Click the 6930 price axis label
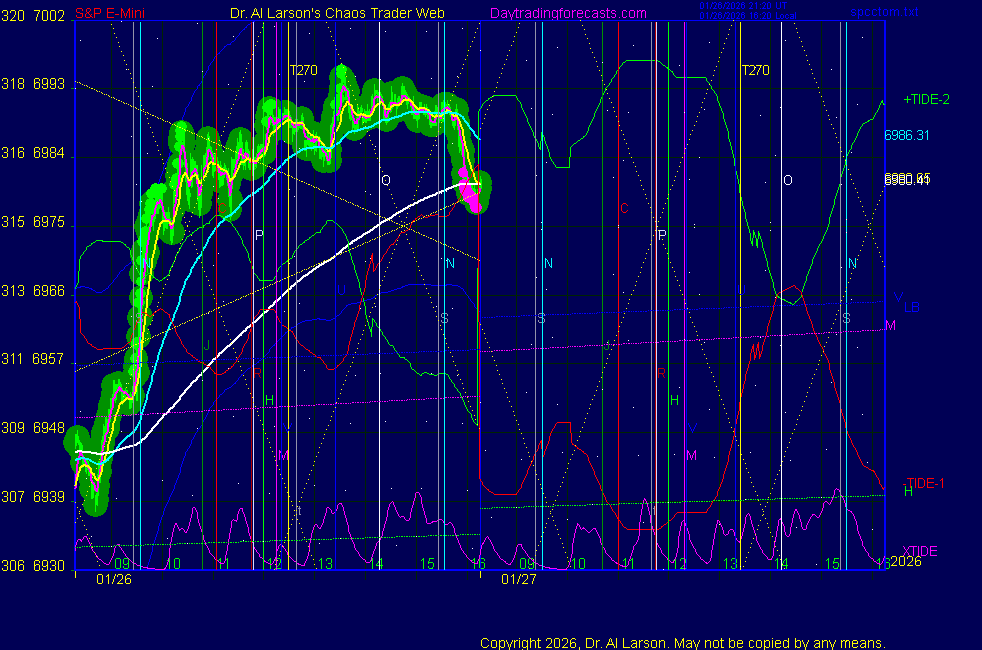 [50, 566]
